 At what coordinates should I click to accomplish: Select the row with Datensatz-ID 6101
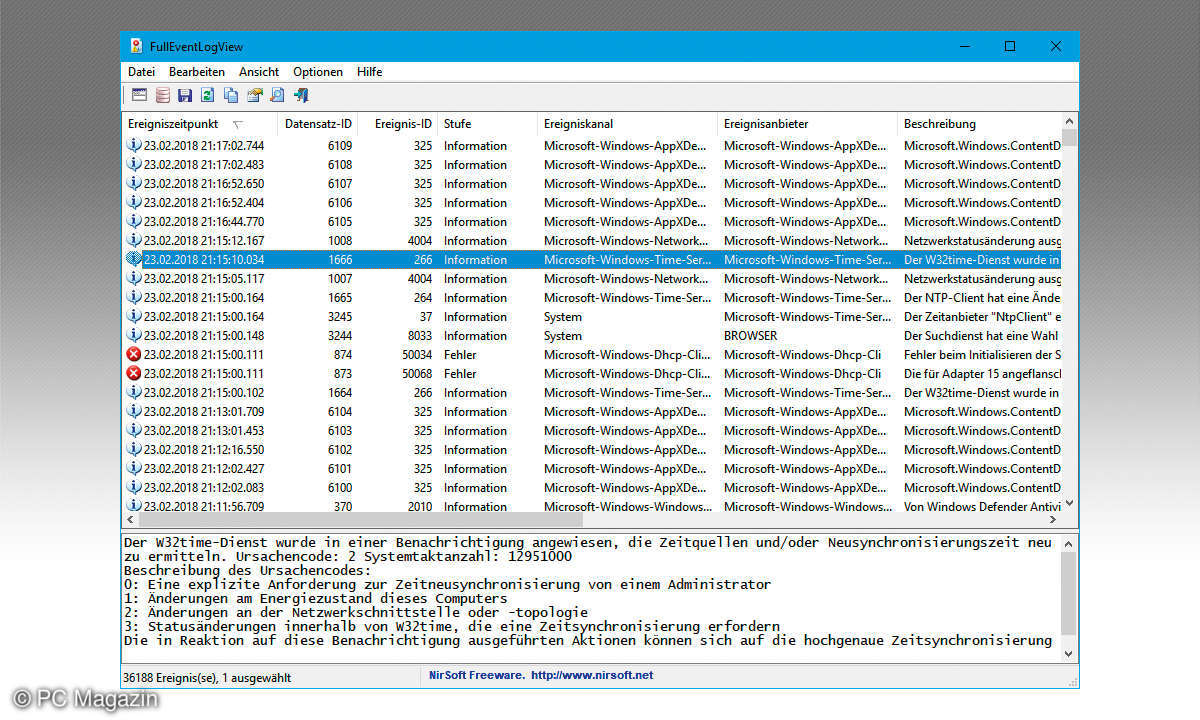pyautogui.click(x=591, y=468)
